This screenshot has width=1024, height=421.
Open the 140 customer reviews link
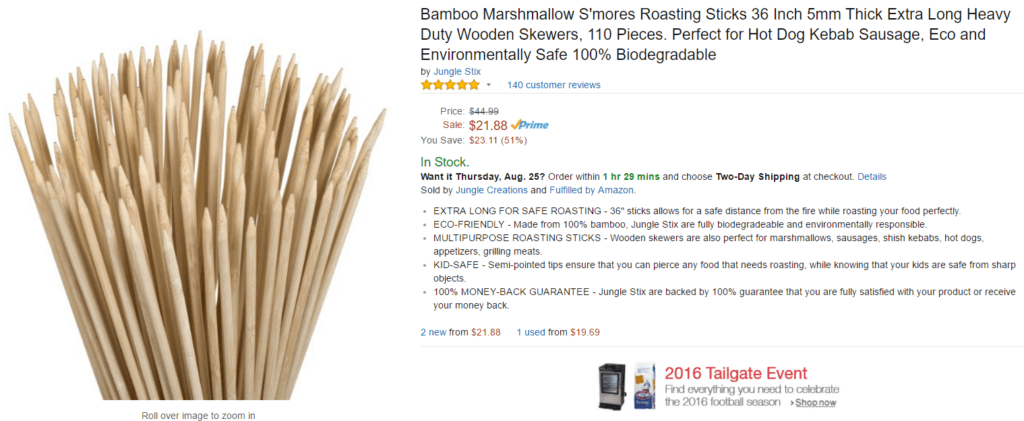554,85
